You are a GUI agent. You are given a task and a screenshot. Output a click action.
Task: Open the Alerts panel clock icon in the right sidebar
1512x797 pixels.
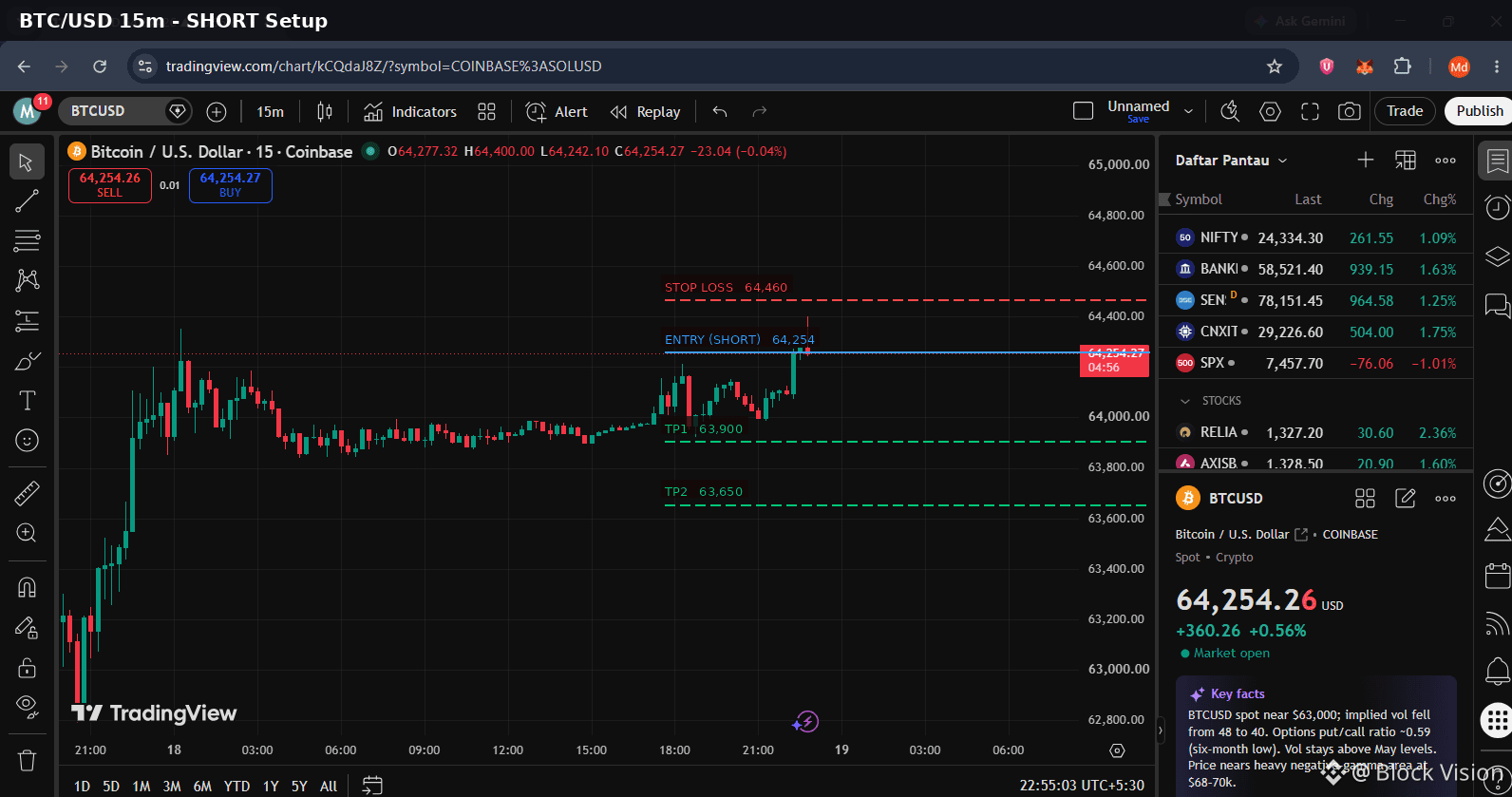point(1497,207)
